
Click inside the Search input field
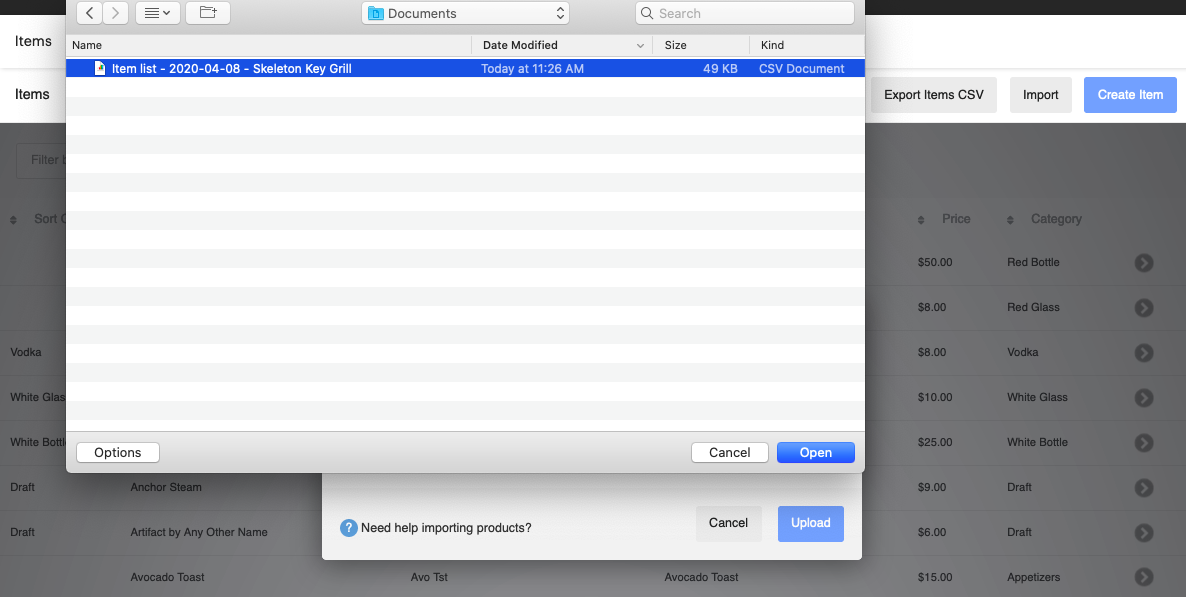click(x=745, y=12)
